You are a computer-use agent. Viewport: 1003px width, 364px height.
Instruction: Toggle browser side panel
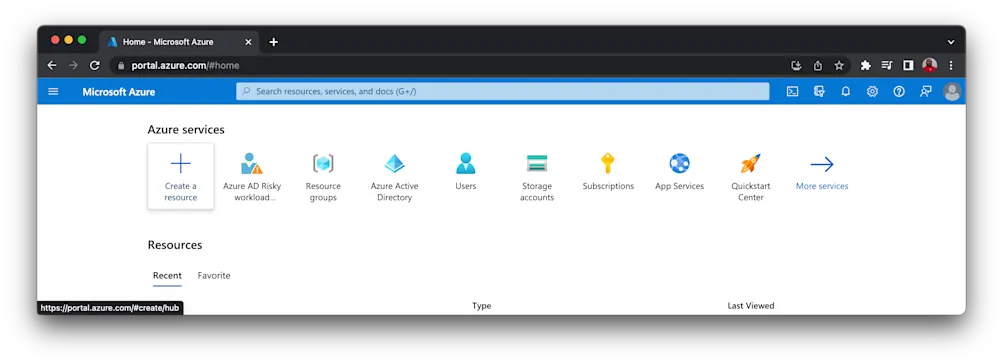coord(908,65)
